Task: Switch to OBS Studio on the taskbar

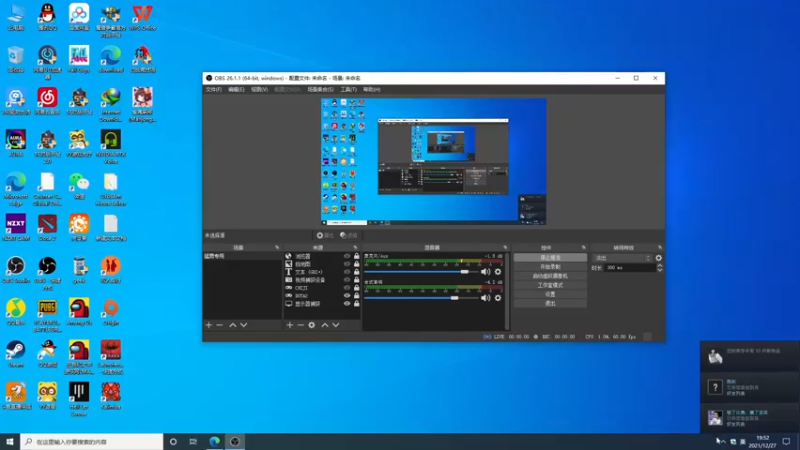Action: tap(235, 441)
